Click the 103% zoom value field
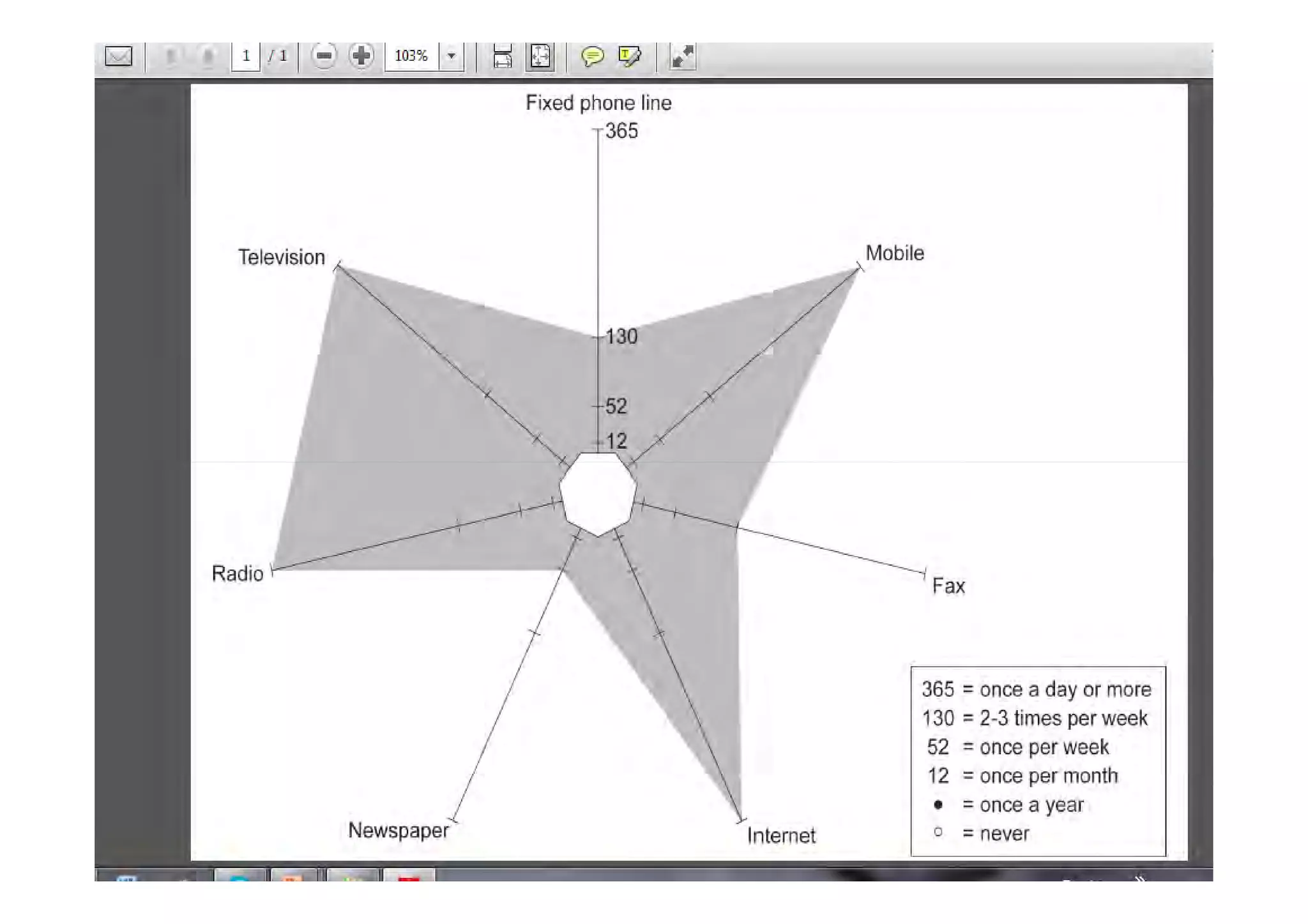 [x=411, y=56]
